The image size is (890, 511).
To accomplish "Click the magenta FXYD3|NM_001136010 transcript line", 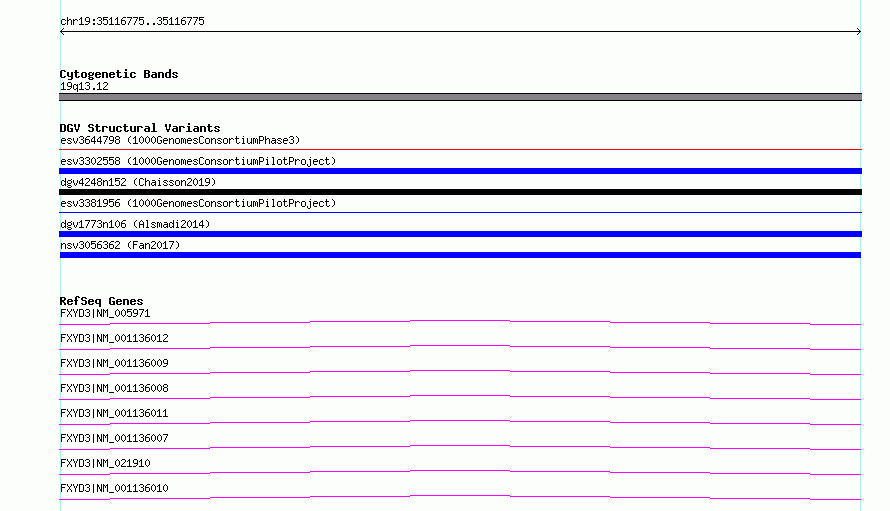I will (460, 497).
